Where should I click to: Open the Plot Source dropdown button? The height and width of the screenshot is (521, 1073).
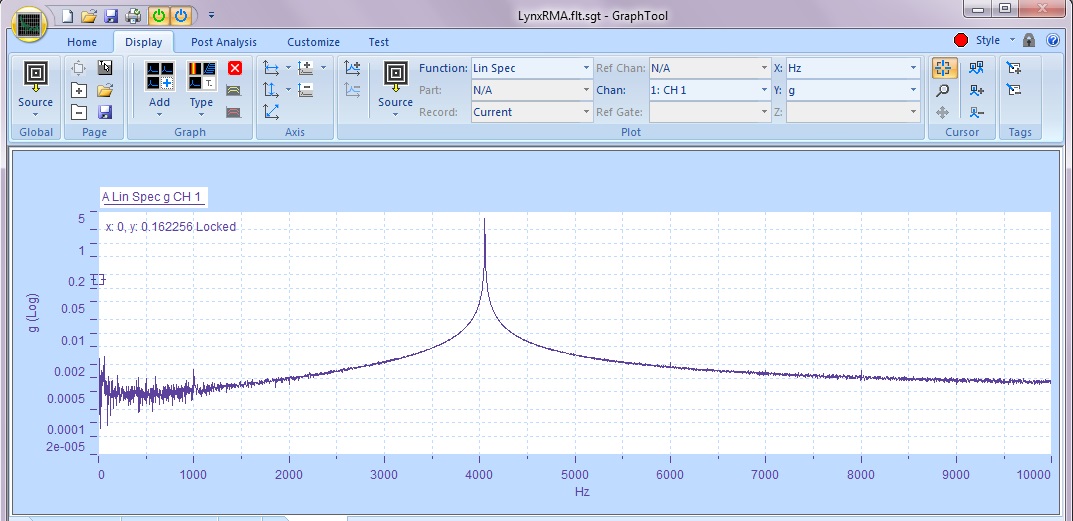coord(396,89)
